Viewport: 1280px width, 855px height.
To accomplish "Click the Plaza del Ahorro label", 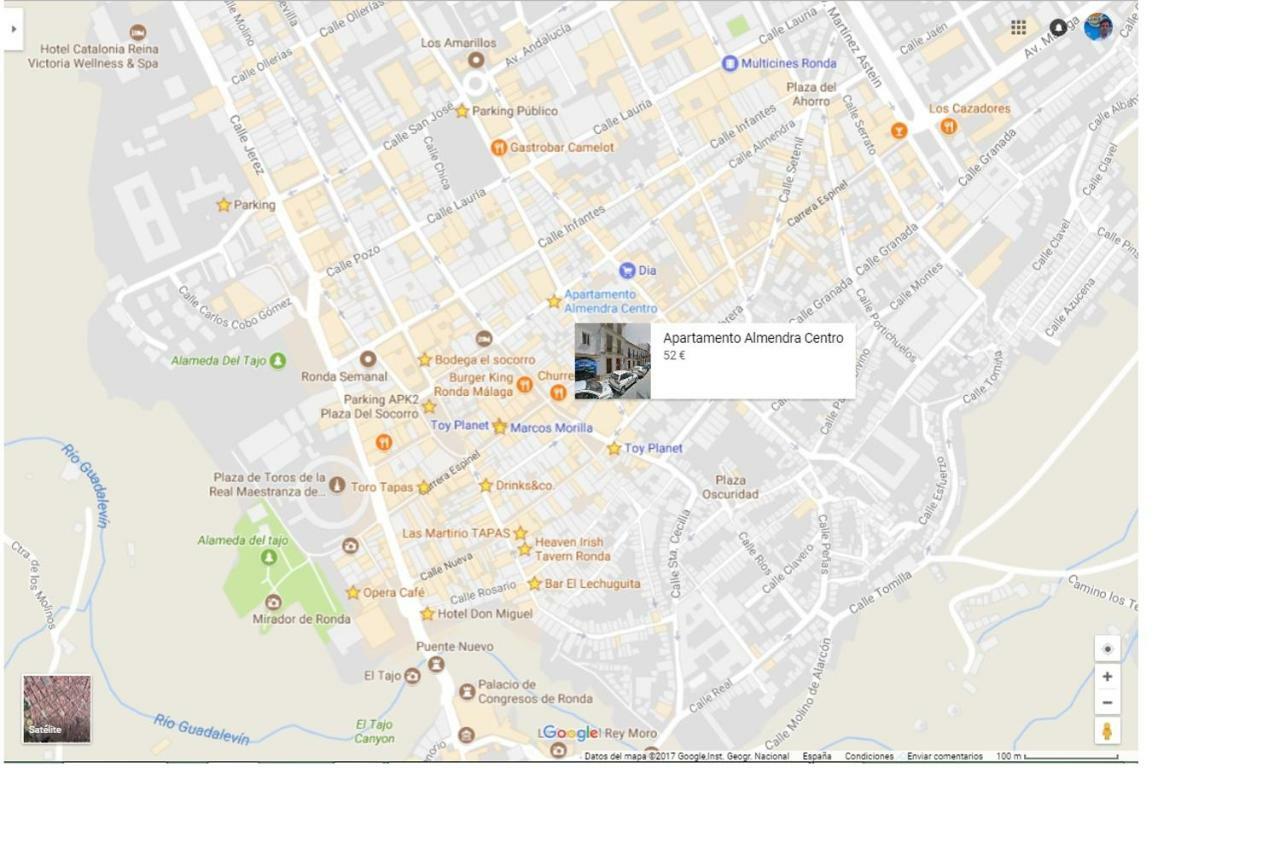I will click(811, 94).
